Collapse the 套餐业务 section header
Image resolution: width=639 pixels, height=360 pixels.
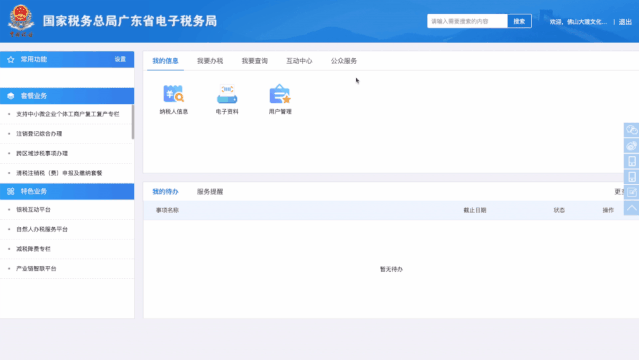[67, 96]
